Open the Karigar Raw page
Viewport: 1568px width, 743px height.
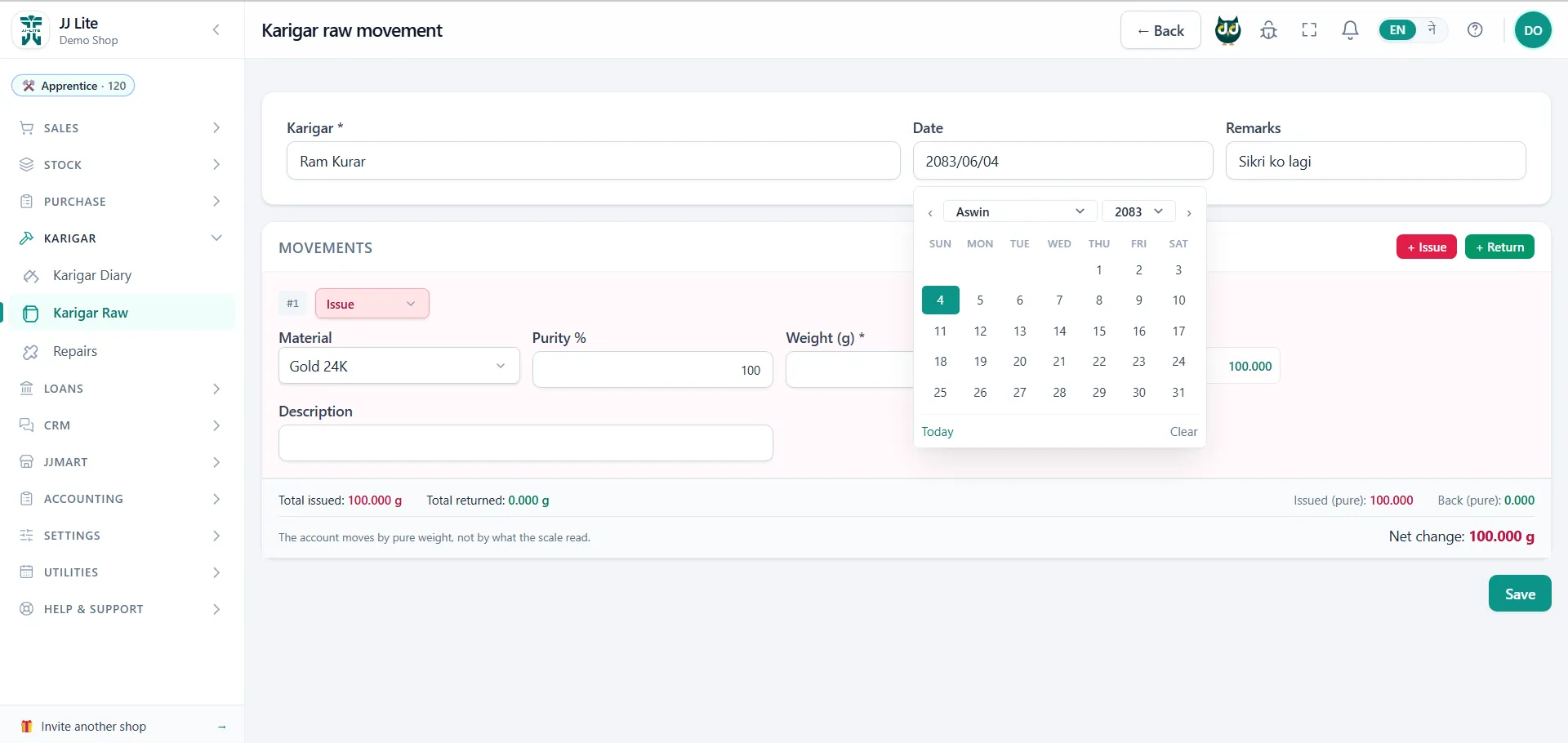coord(122,313)
